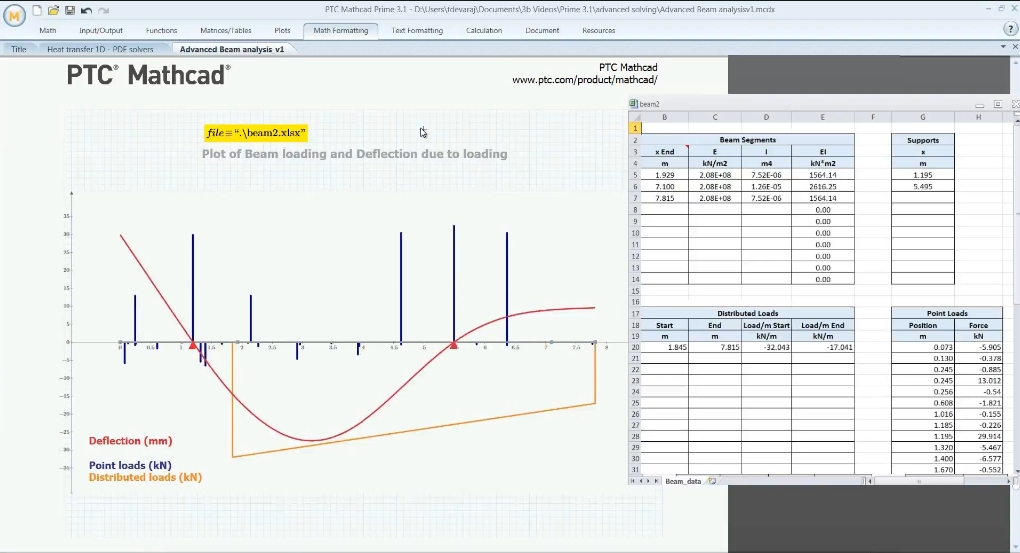This screenshot has width=1020, height=553.
Task: Undo the last action
Action: 86,10
